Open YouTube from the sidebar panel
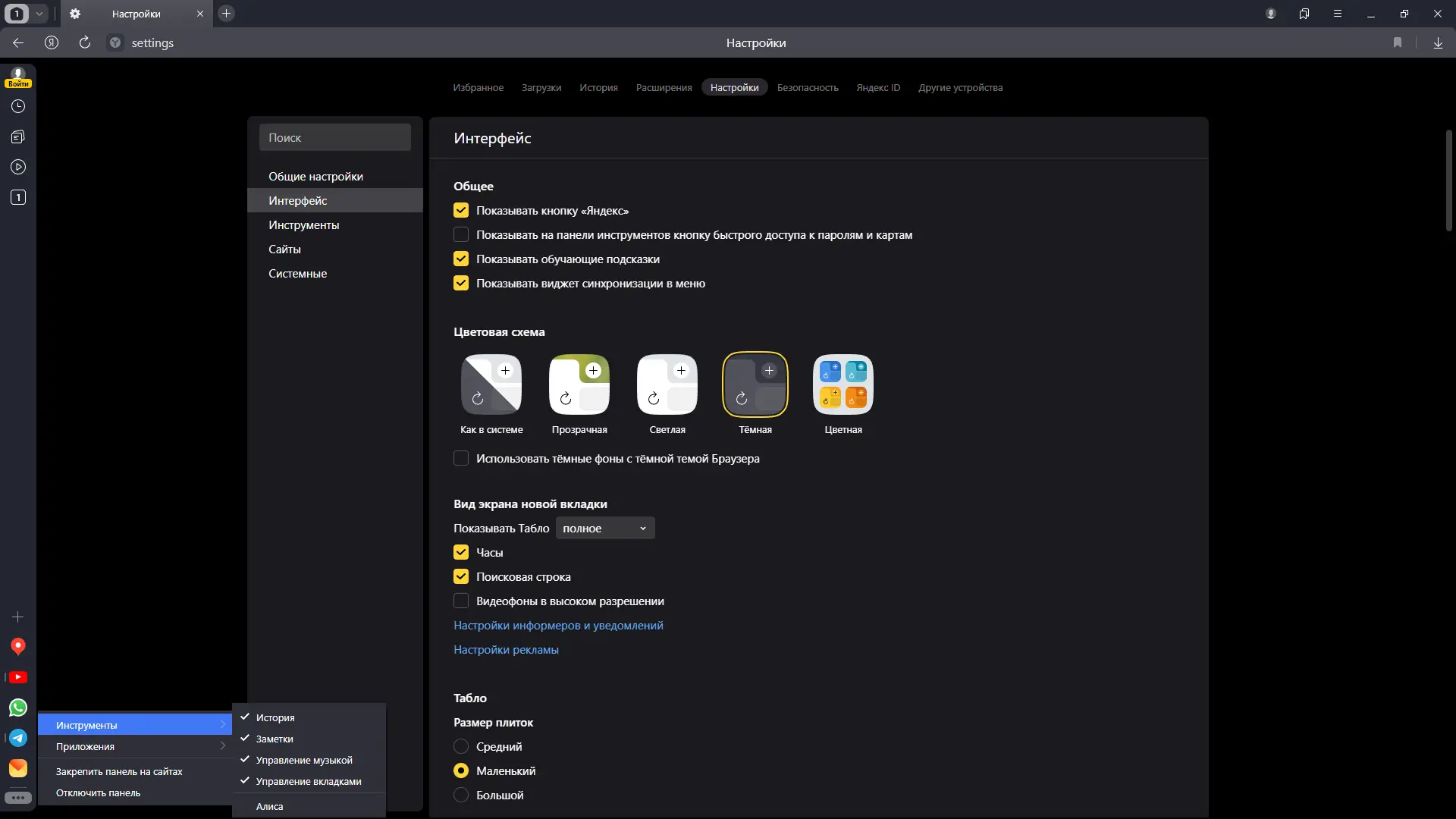Screen dimensions: 1456x819 click(18, 677)
